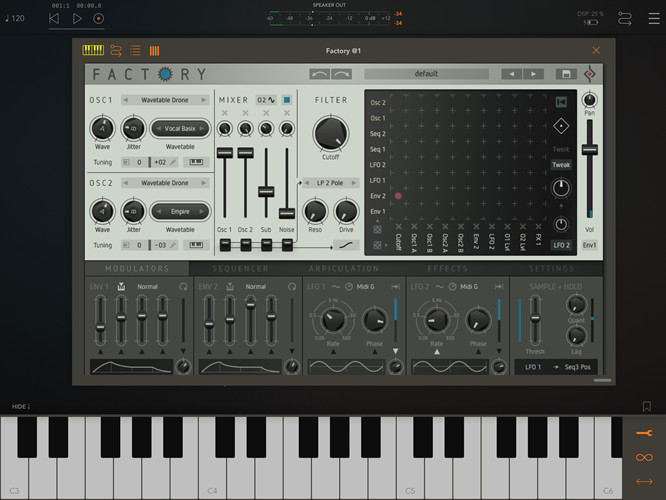The image size is (666, 500).
Task: Open the Mixer 02 waveform selector
Action: coord(266,100)
